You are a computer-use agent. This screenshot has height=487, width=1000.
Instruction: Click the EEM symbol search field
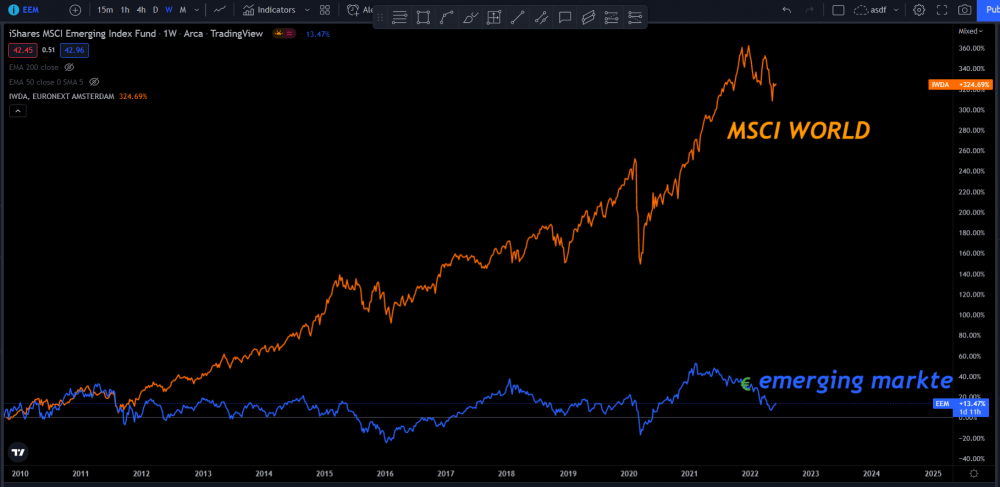pos(31,10)
